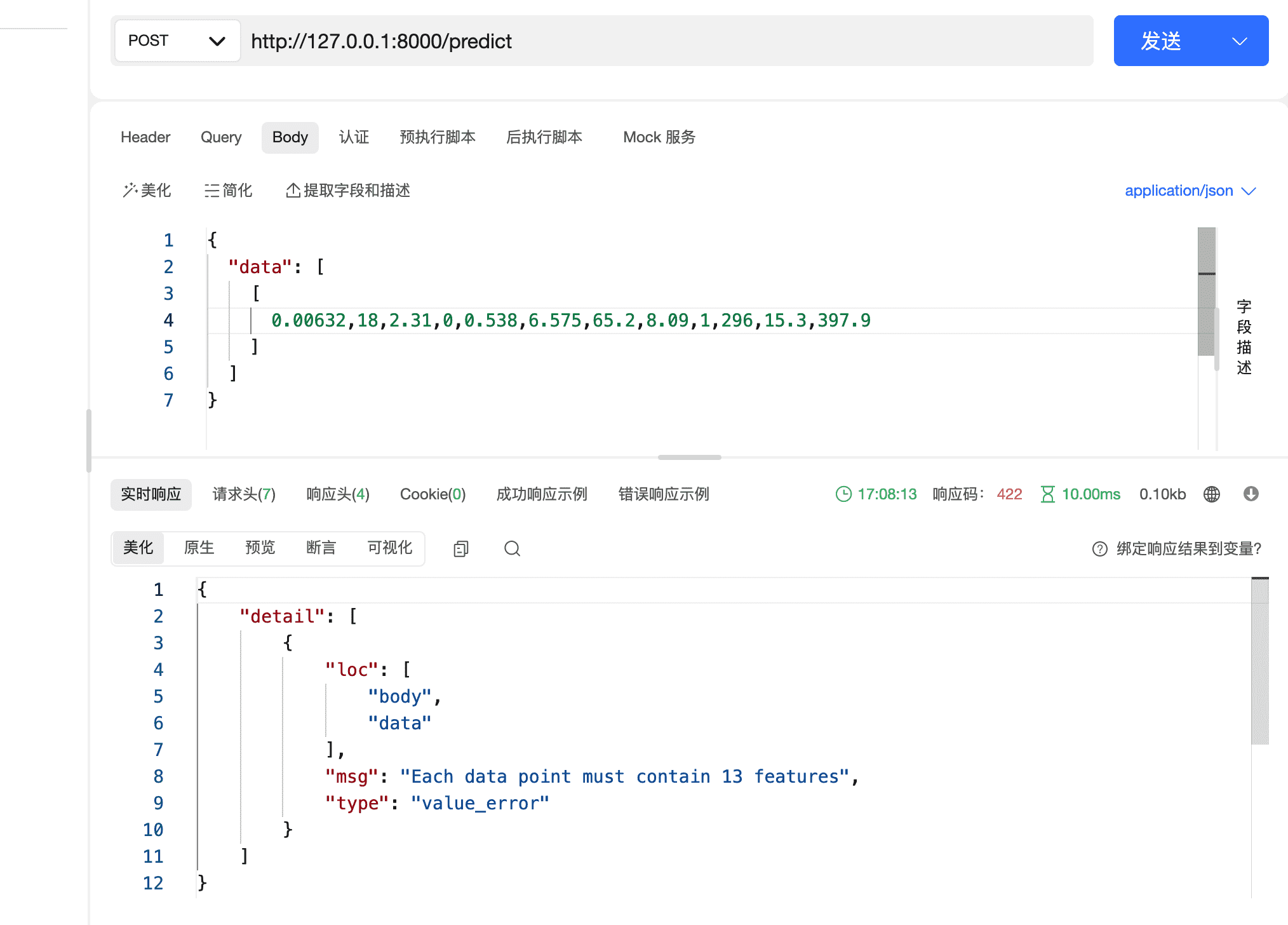This screenshot has width=1288, height=925.
Task: Click the 美化 beautify button in Body
Action: click(147, 191)
